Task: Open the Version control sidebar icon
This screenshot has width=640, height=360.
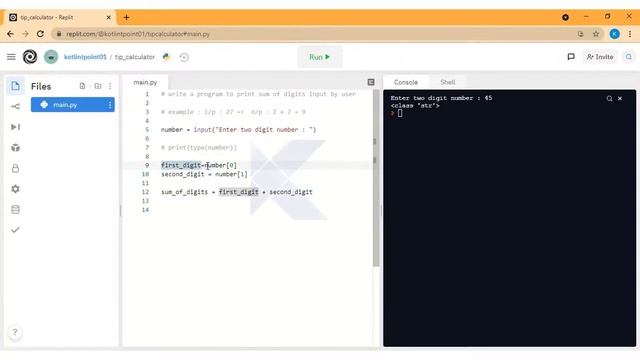Action: click(x=16, y=107)
